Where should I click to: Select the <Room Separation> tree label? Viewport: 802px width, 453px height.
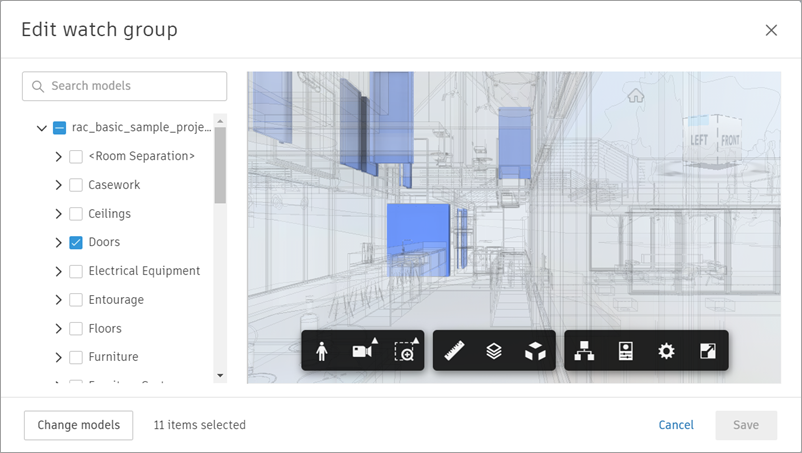pos(142,156)
